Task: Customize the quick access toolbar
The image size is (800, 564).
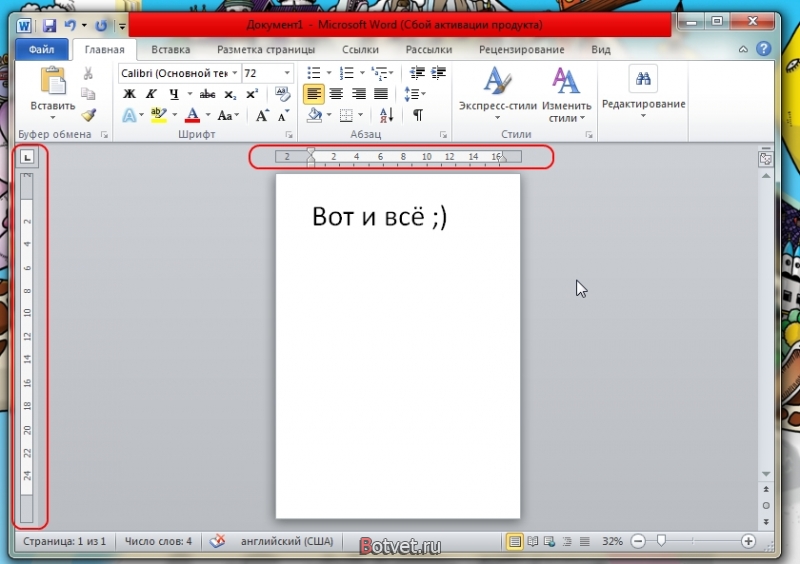Action: [x=122, y=26]
